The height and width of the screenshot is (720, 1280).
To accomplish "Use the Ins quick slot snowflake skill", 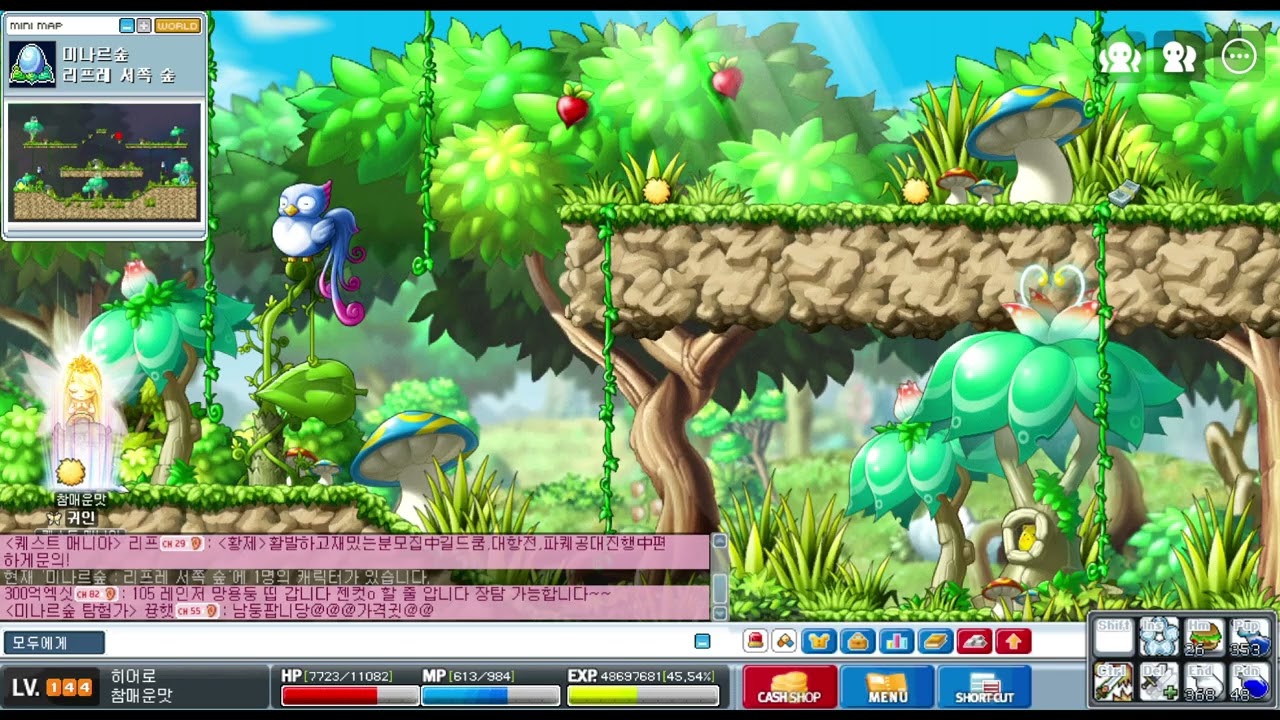I will (x=1159, y=637).
